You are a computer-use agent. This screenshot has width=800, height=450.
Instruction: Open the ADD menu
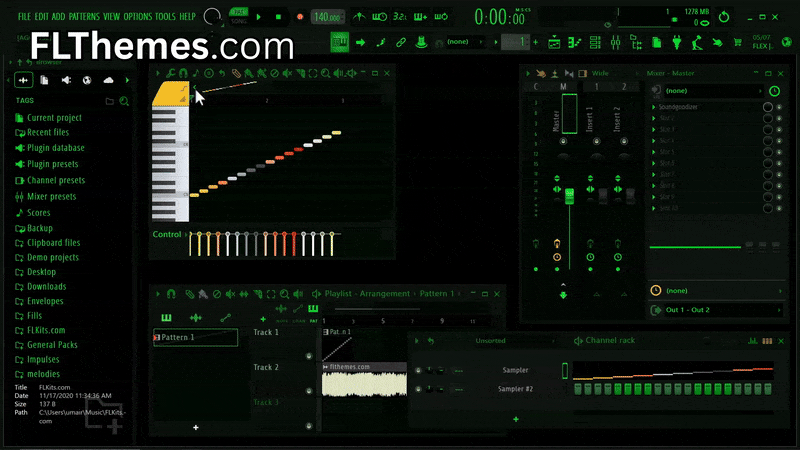pos(58,17)
